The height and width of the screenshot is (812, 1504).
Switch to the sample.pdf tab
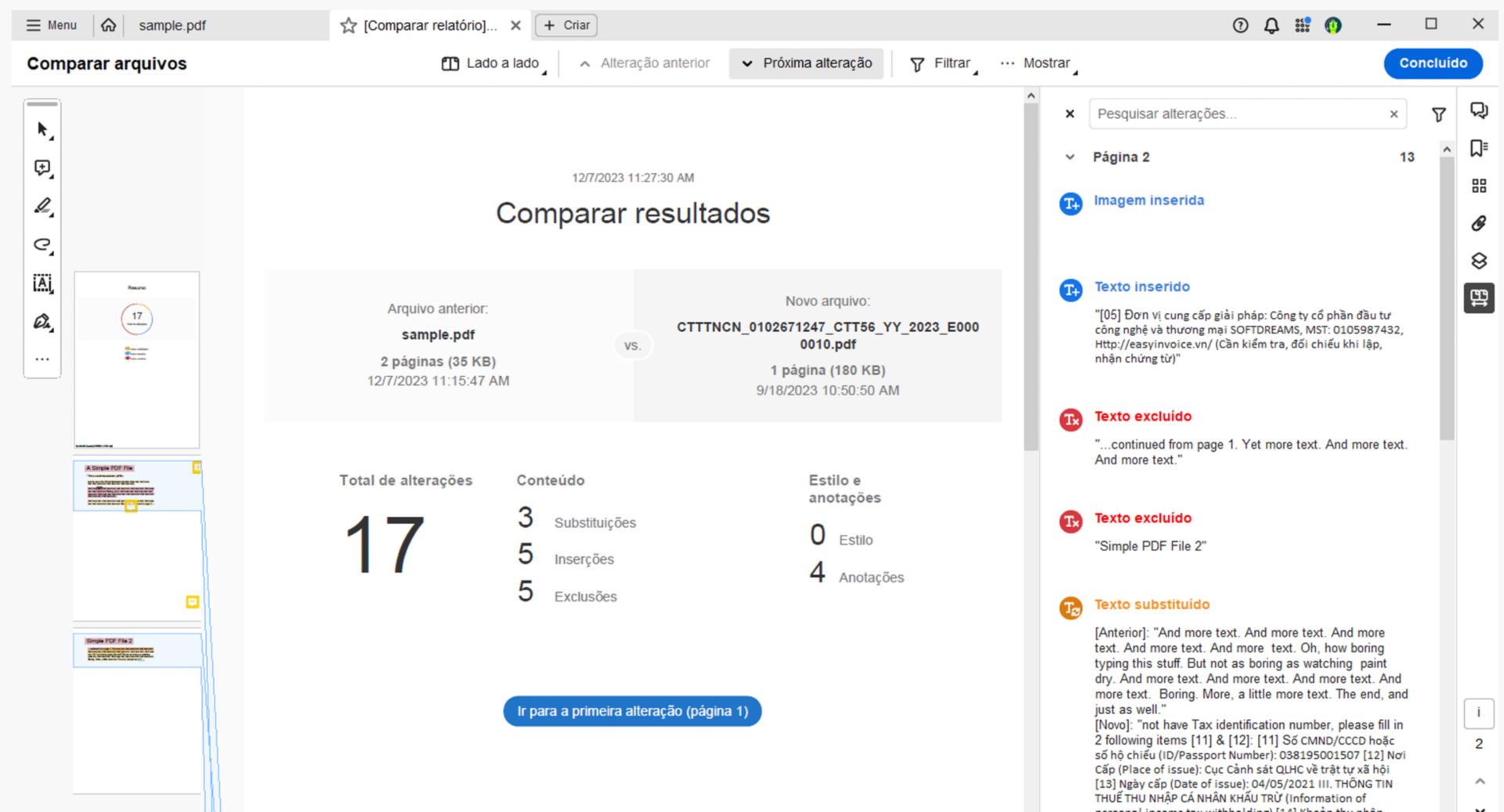pyautogui.click(x=172, y=25)
